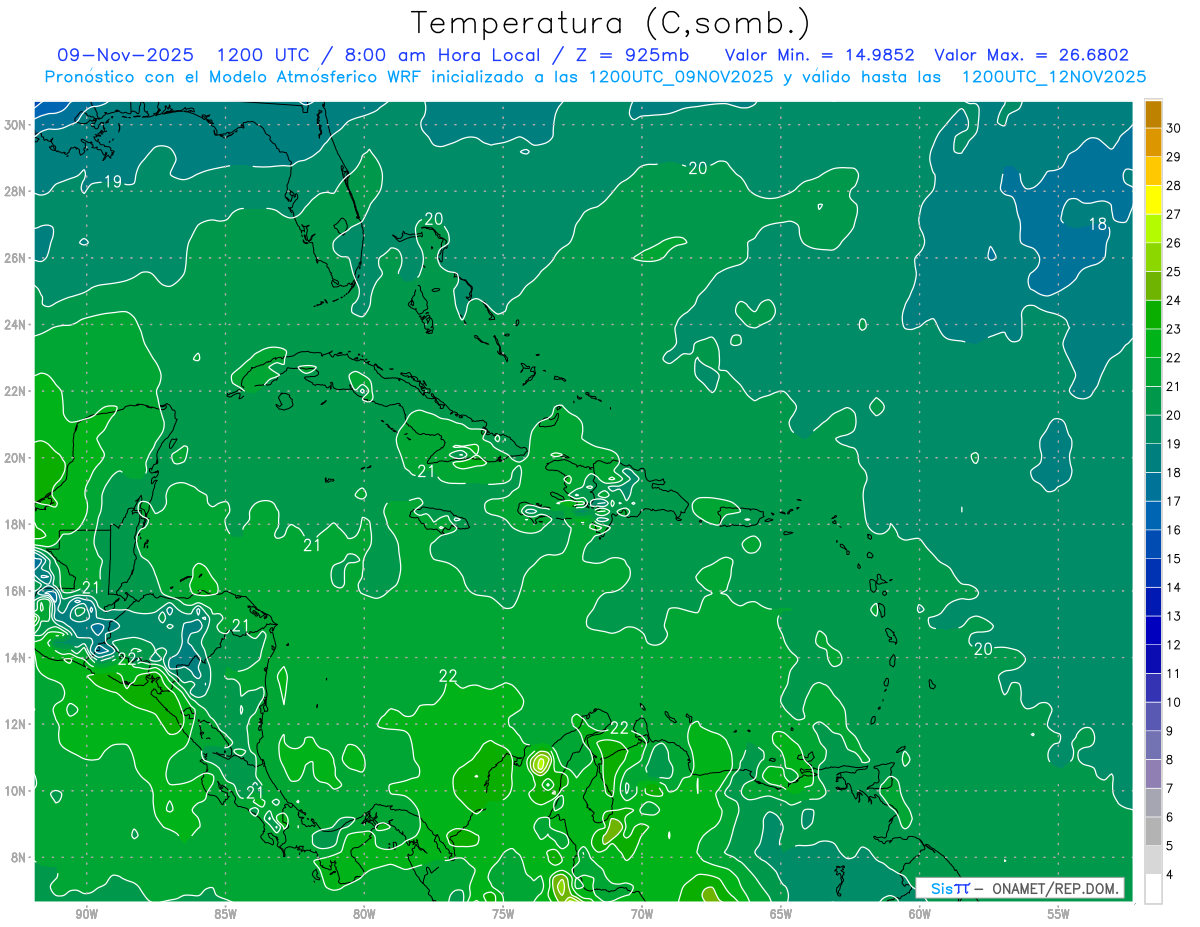
Task: Click the '65W' longitude axis label
Action: coord(781,913)
